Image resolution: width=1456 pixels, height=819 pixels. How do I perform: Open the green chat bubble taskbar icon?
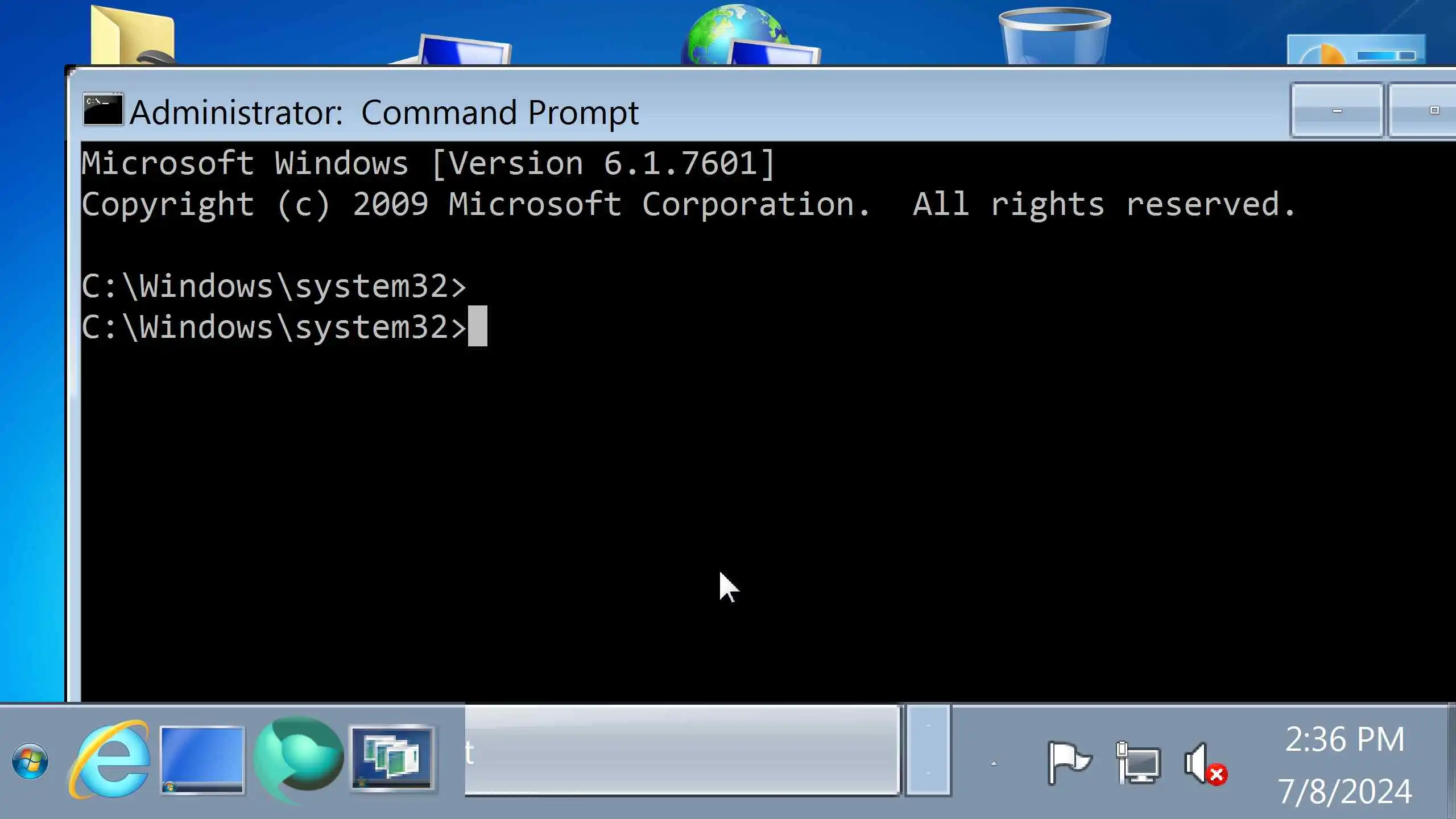(298, 760)
